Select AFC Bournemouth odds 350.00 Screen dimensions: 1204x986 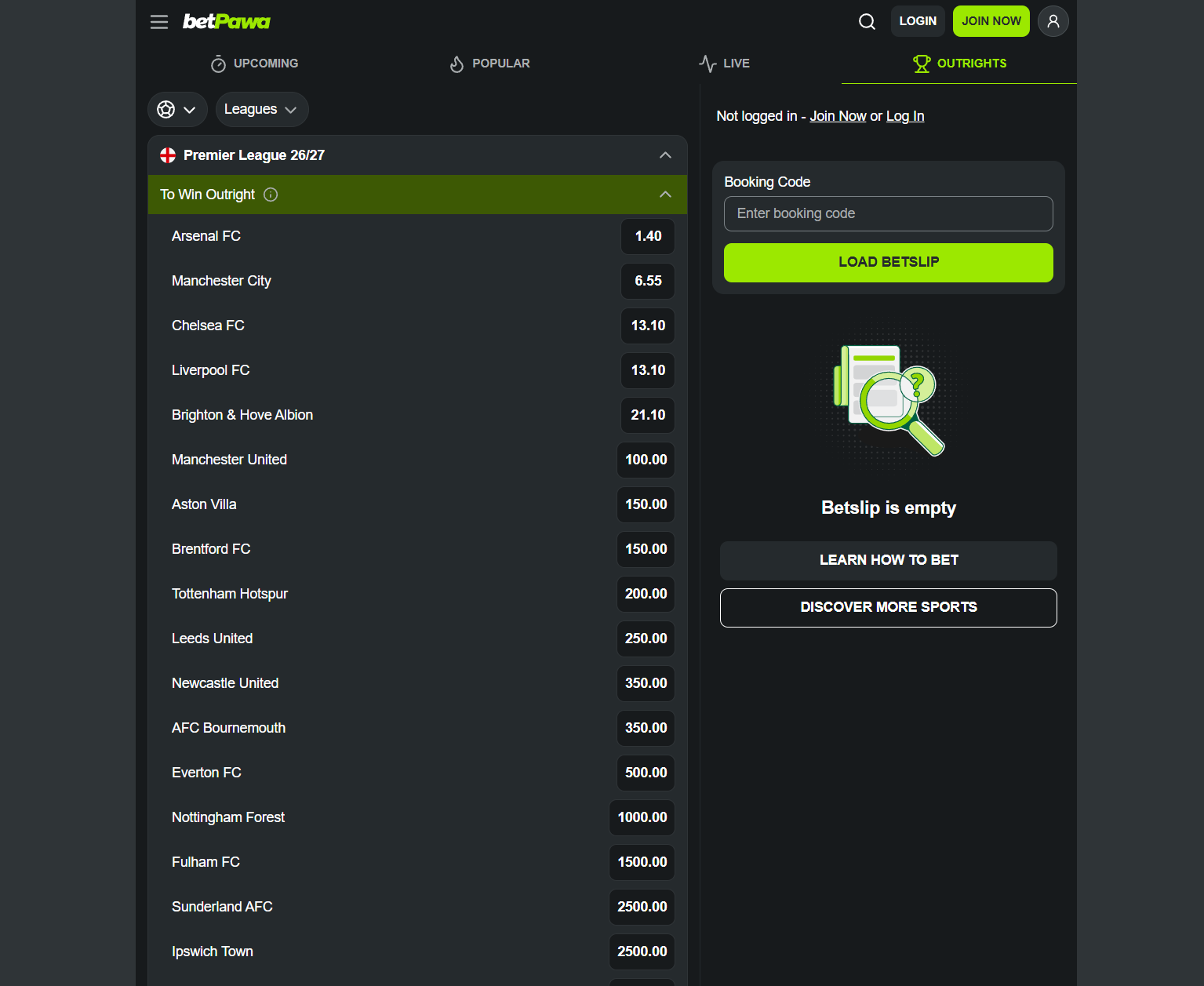pos(646,728)
